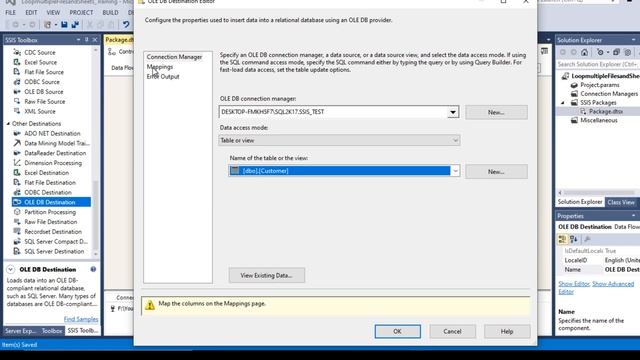Select Data Mining Model Training item
This screenshot has width=640, height=360.
56,143
